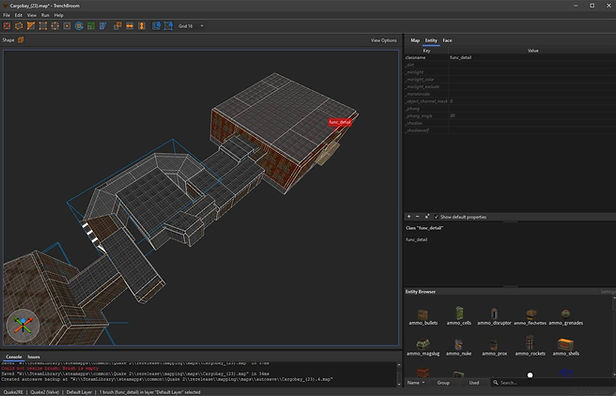Flip selection vertically
The image size is (616, 396).
(x=142, y=26)
